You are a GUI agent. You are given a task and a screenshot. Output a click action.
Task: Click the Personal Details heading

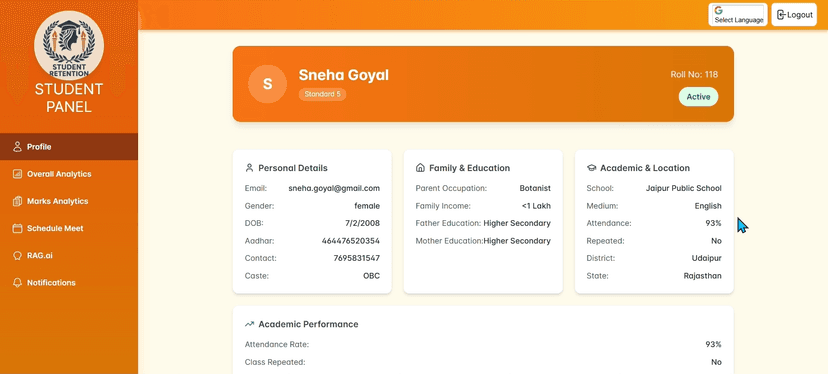tap(293, 168)
